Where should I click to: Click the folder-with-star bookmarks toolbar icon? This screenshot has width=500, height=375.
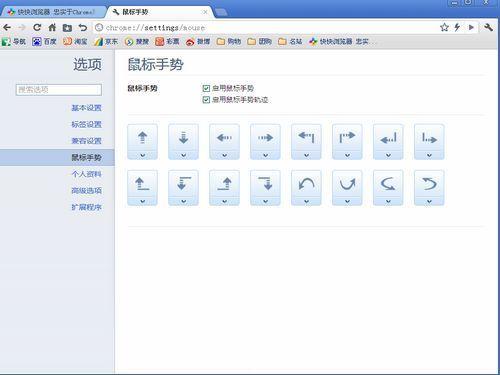pyautogui.click(x=67, y=28)
